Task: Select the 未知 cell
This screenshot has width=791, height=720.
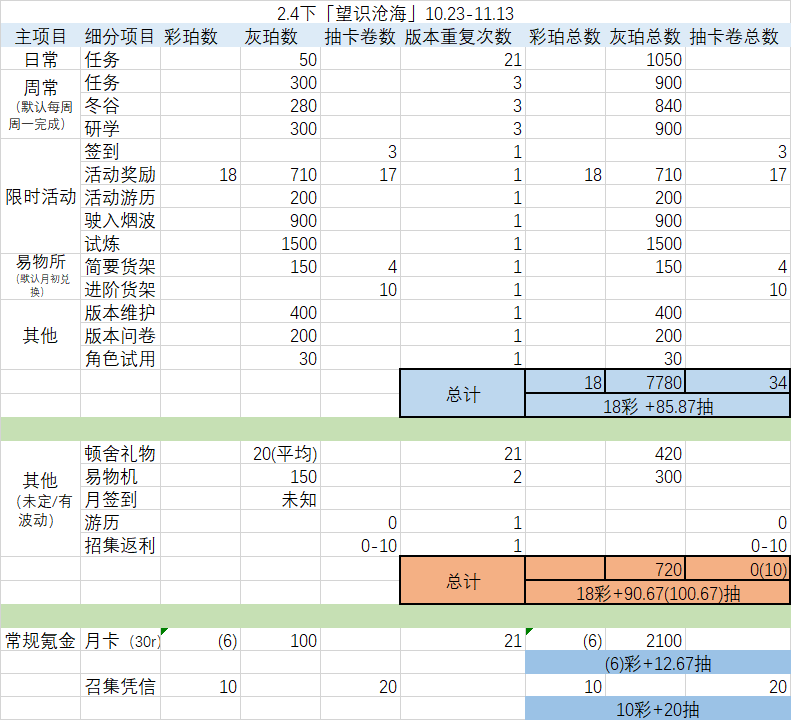Action: click(280, 499)
